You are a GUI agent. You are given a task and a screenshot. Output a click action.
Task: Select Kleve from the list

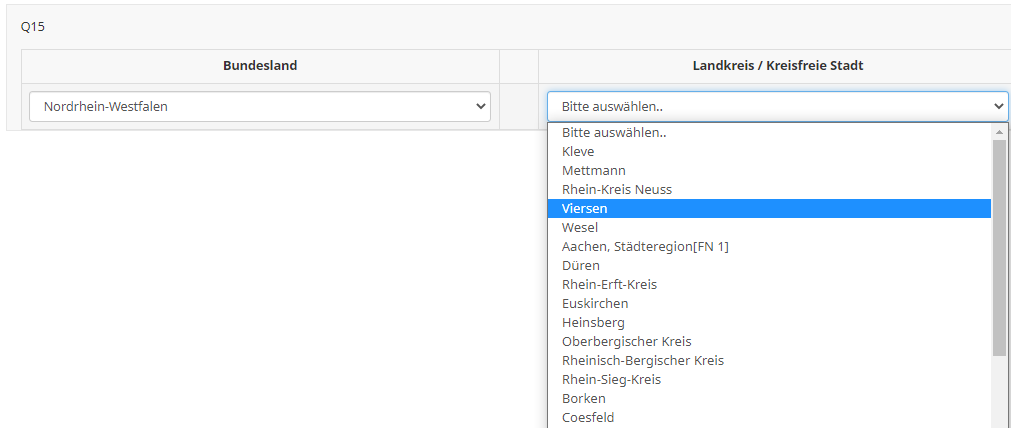pyautogui.click(x=578, y=151)
